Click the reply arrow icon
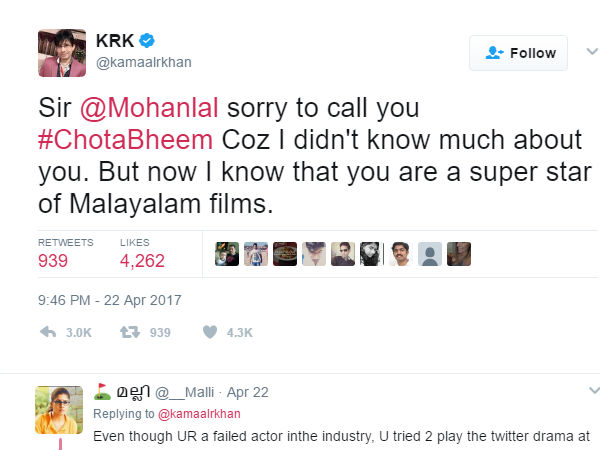This screenshot has height=450, width=600. (48, 332)
